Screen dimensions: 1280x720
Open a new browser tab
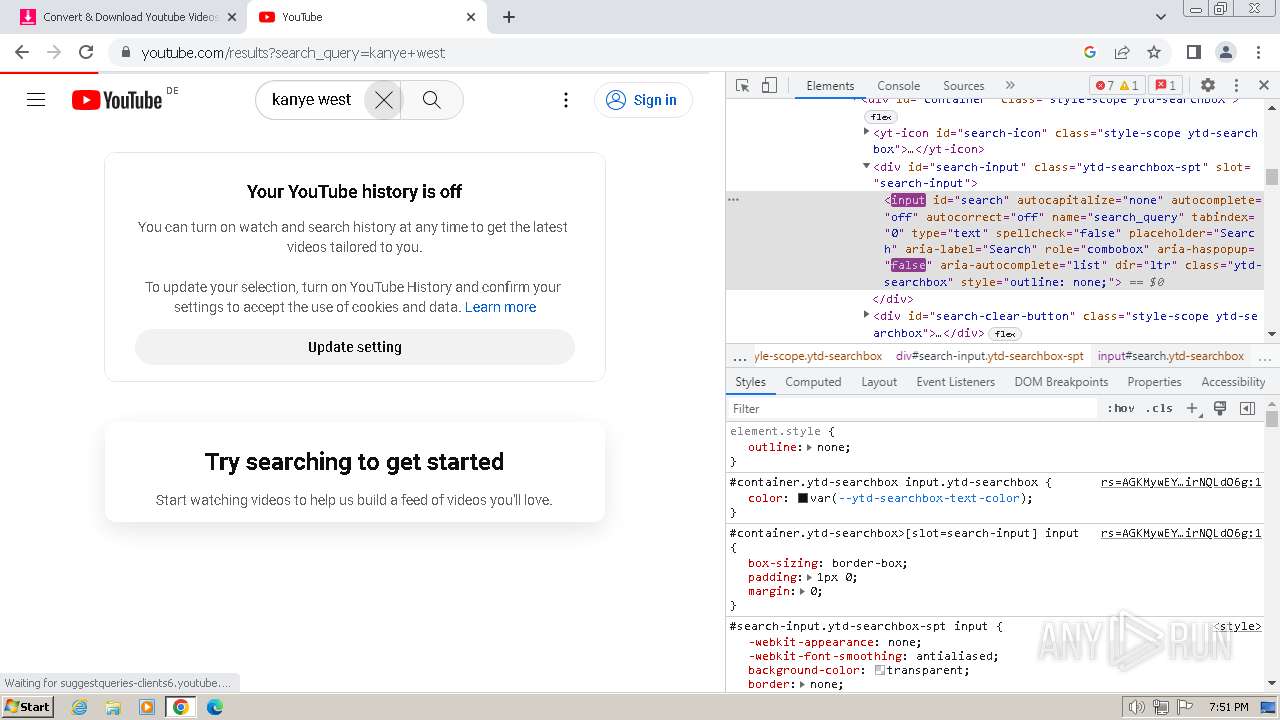[509, 17]
